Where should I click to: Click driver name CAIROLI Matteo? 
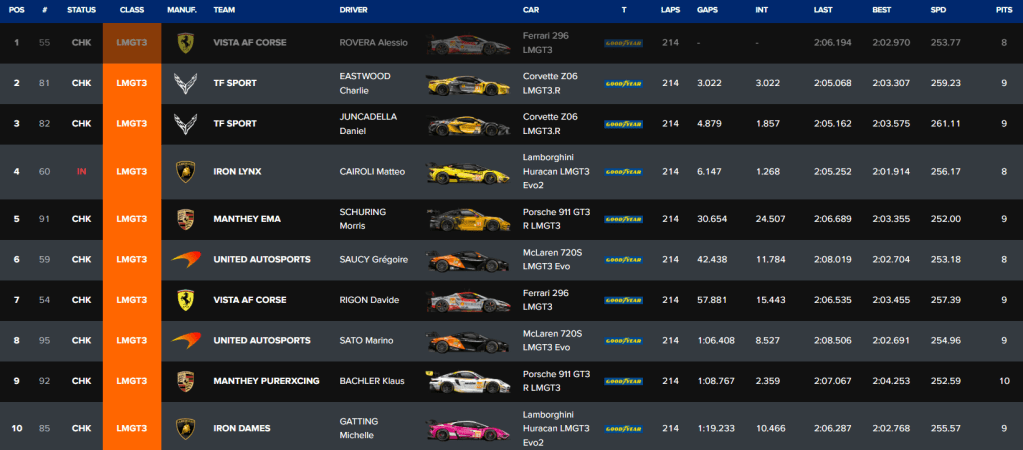click(373, 172)
